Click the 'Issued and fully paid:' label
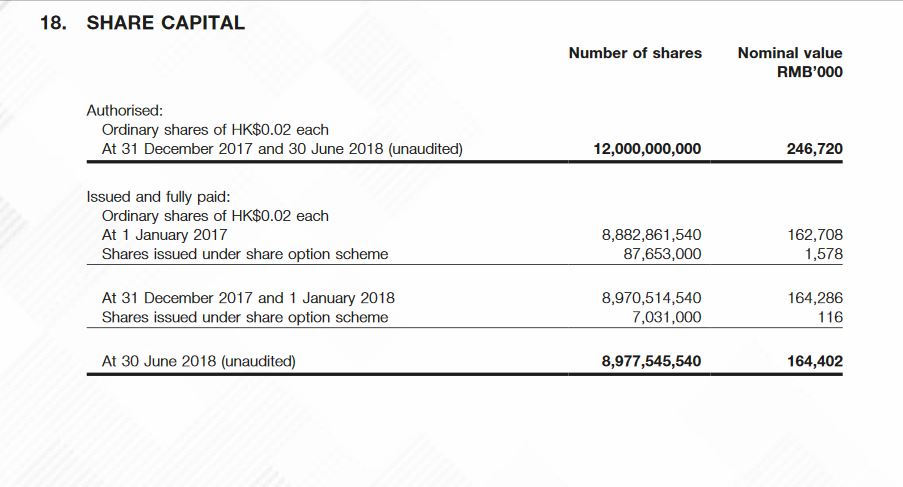Screen dimensions: 903x487 pos(157,197)
